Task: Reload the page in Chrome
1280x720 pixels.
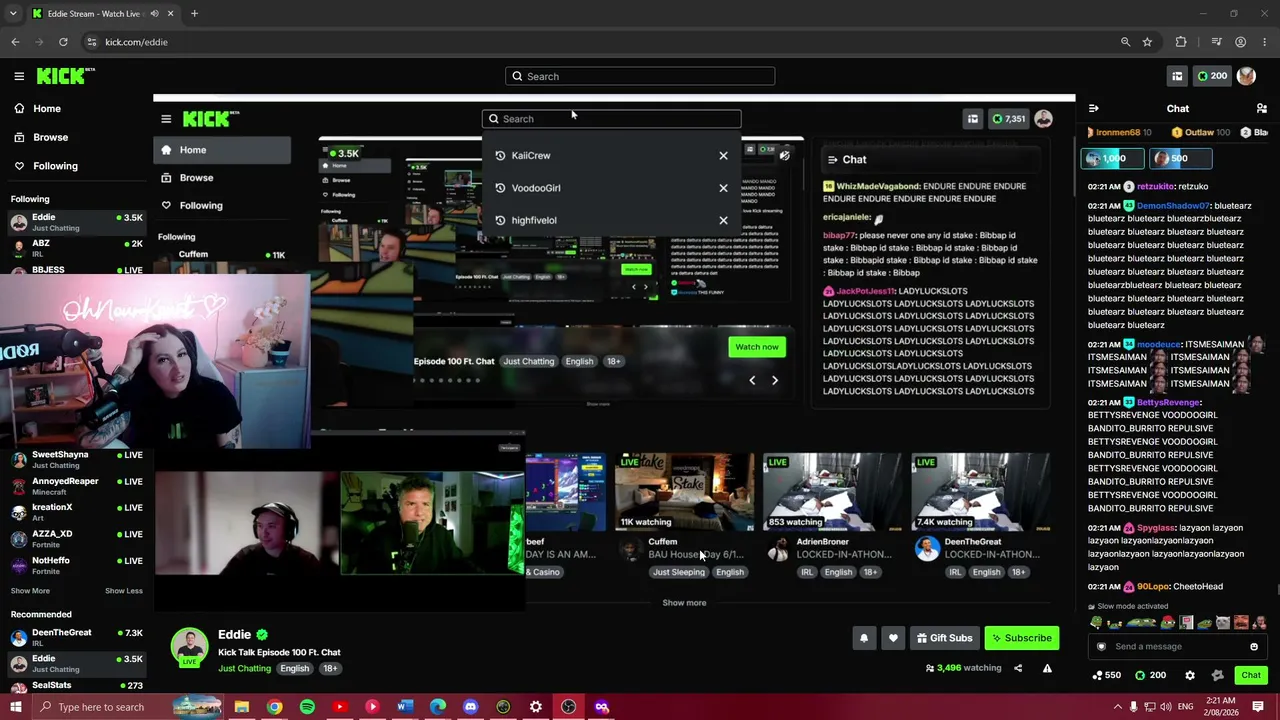Action: point(63,42)
